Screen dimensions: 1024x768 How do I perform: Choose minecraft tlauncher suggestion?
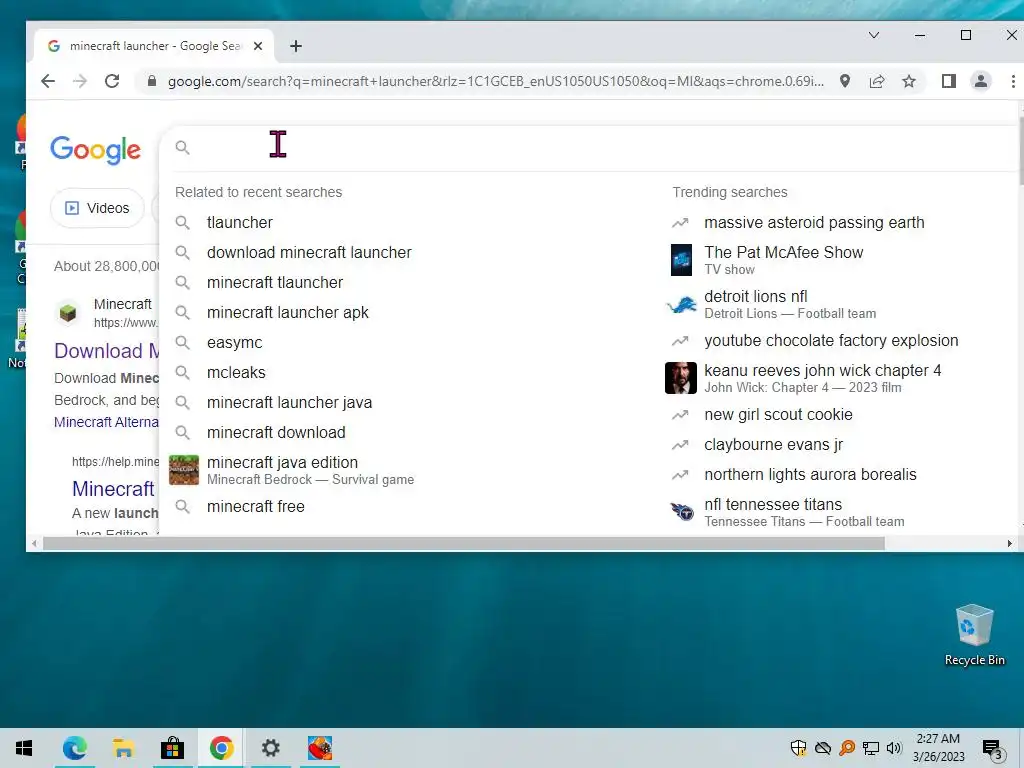[275, 283]
